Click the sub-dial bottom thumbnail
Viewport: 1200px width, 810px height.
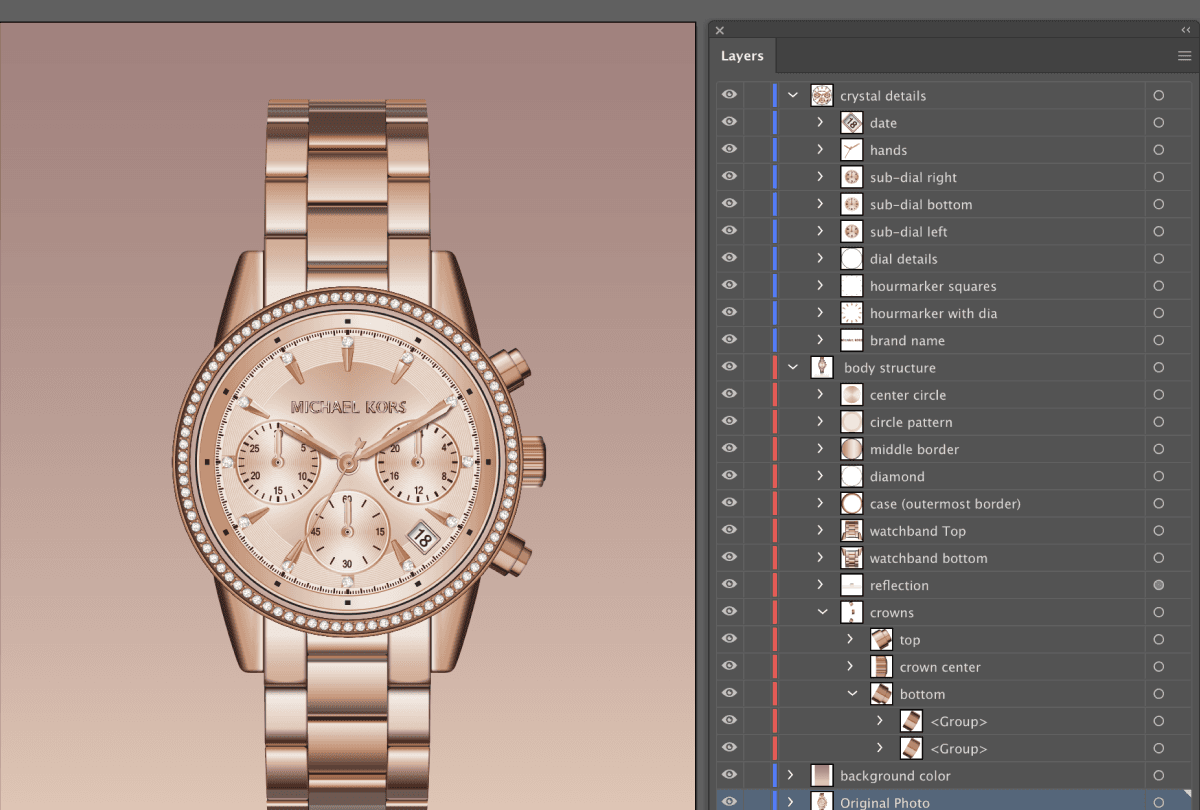click(852, 204)
